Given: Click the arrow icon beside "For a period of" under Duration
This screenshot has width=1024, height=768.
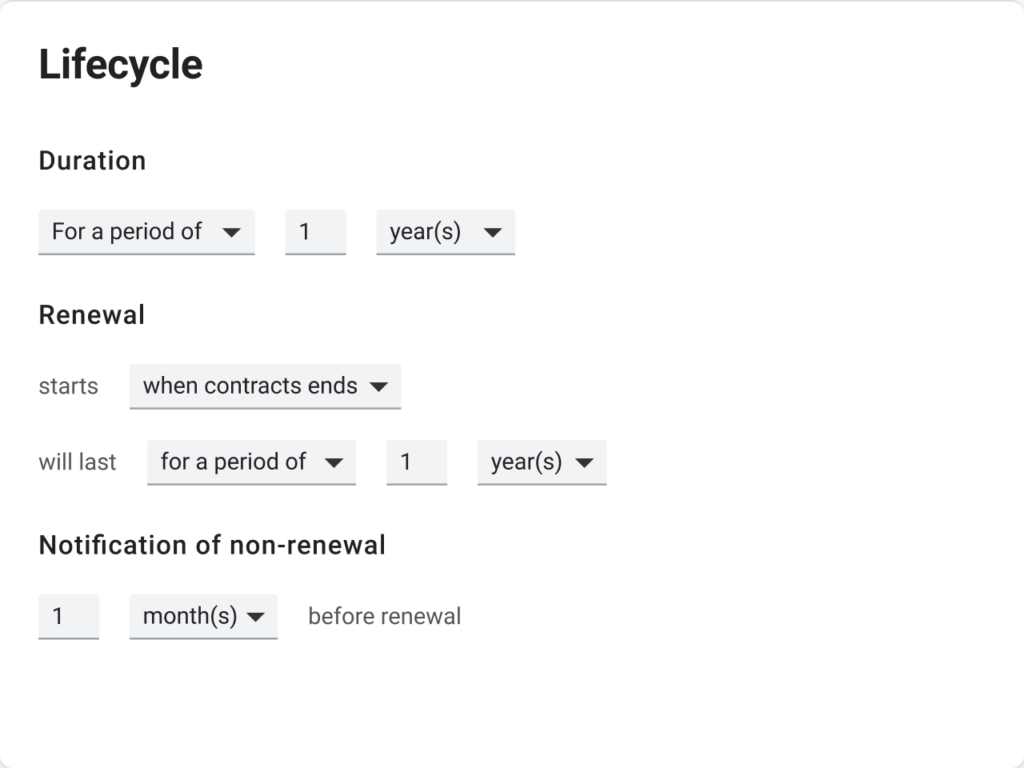Looking at the screenshot, I should [x=232, y=232].
